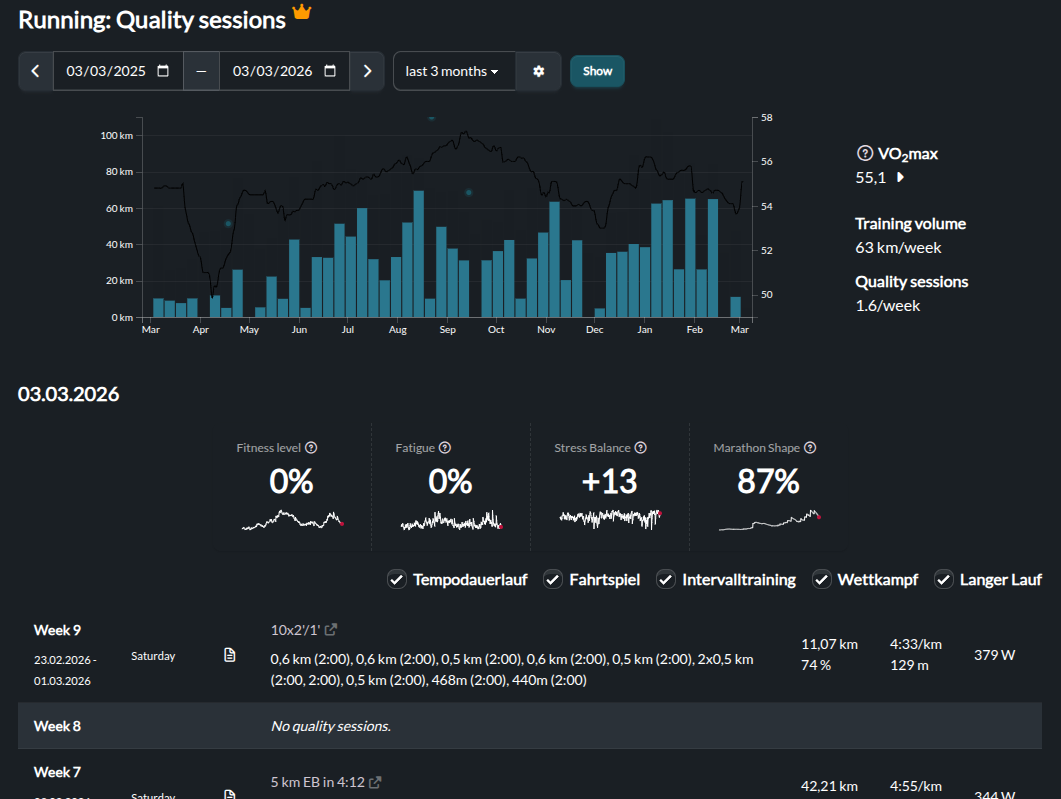1061x799 pixels.
Task: Click the next date range arrow
Action: pos(367,71)
